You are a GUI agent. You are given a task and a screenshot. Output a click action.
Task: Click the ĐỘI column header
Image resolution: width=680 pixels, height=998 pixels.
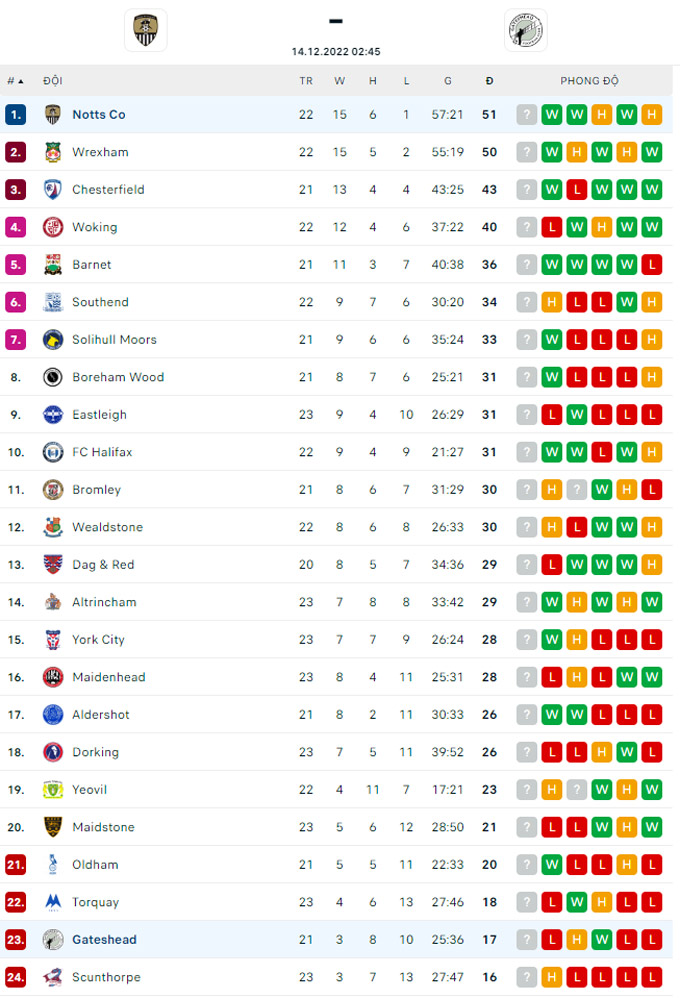(53, 81)
